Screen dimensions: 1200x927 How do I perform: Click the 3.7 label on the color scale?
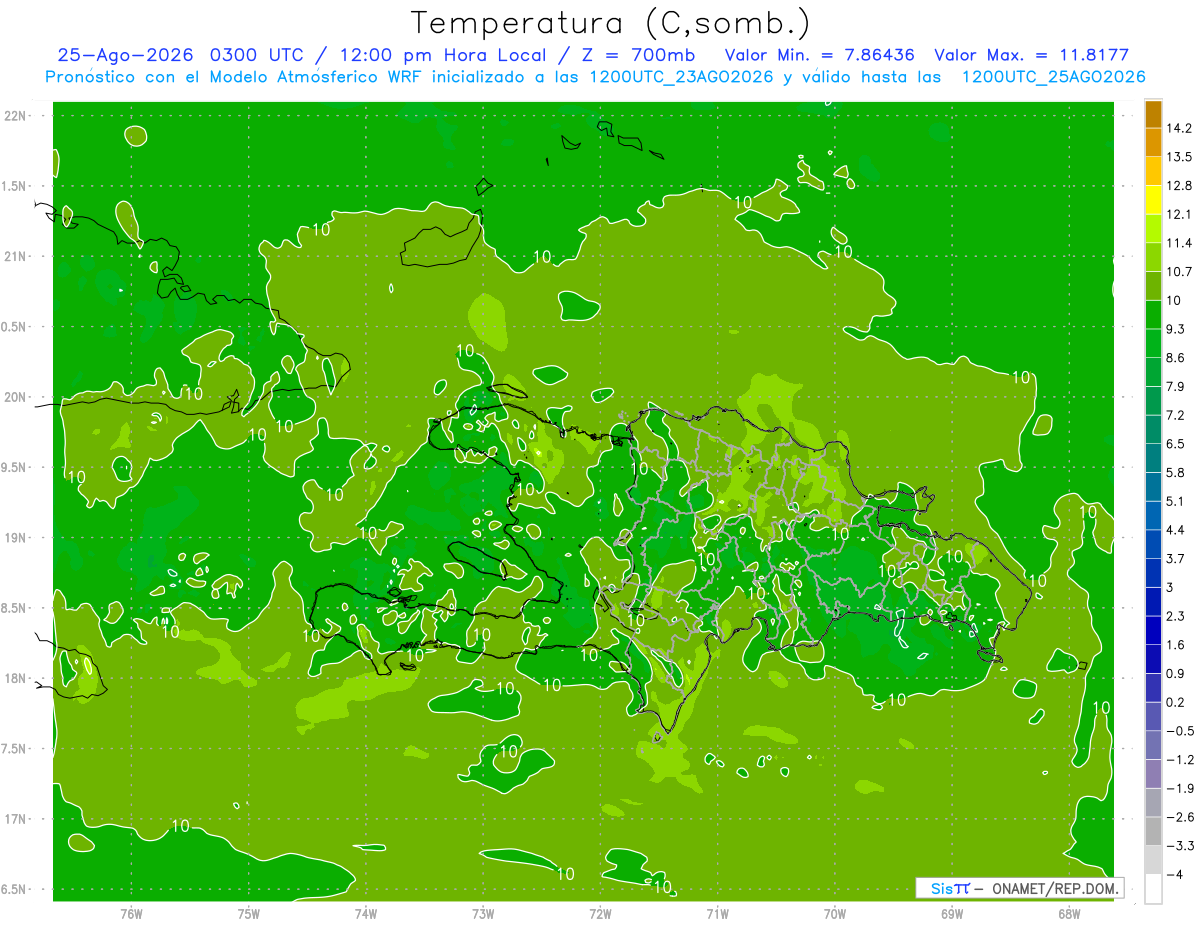tap(1176, 558)
